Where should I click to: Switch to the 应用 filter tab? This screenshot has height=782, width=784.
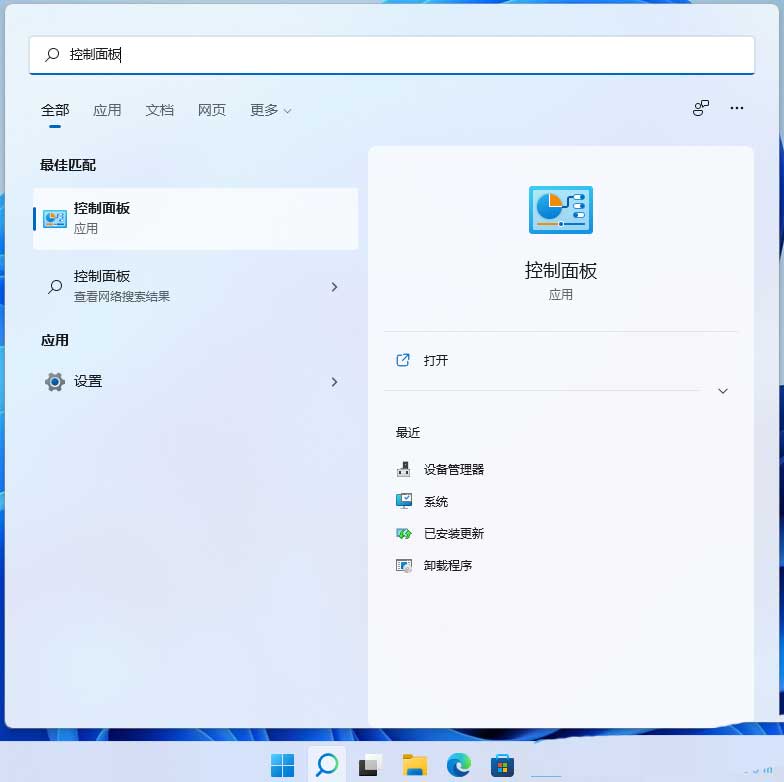click(x=107, y=110)
